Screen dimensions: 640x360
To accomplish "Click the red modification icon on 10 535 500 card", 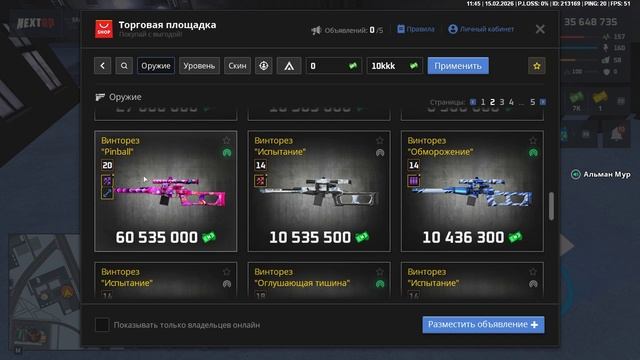I will pos(260,181).
